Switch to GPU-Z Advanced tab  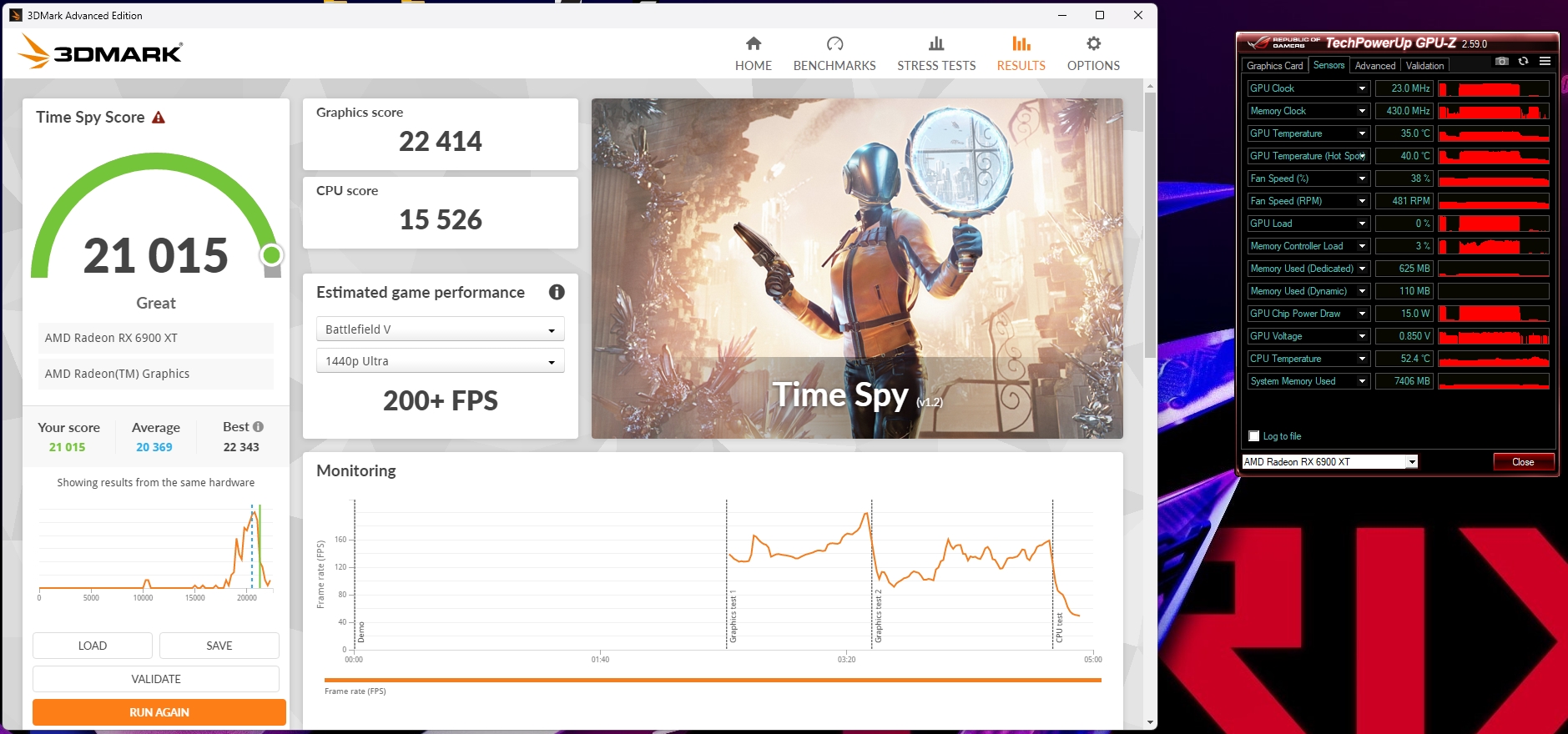pyautogui.click(x=1375, y=66)
